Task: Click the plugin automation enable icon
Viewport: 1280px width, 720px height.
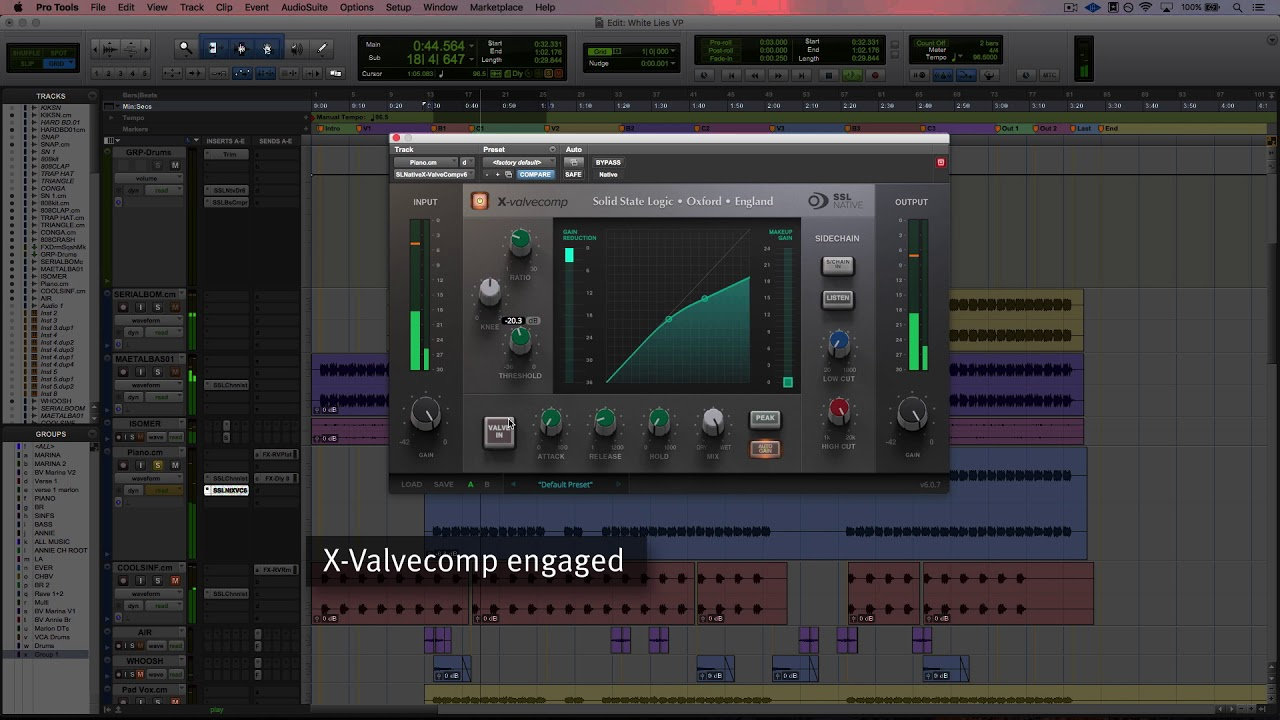Action: (573, 162)
